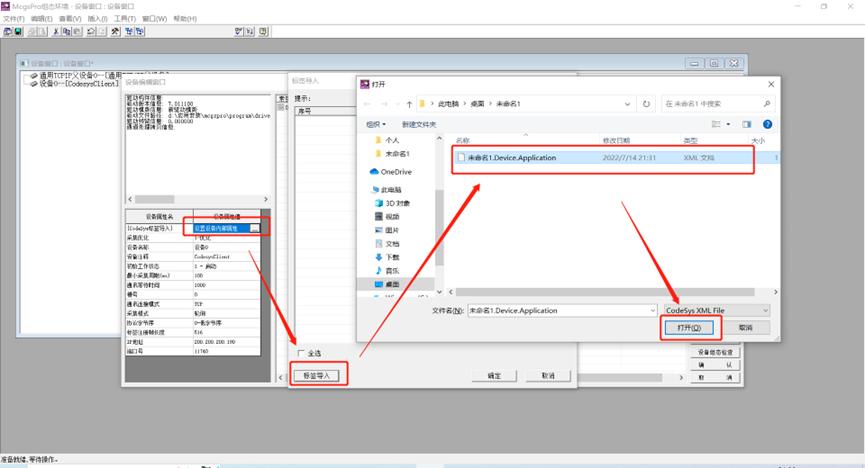
Task: Click the tools hammer icon in toolbar
Action: pyautogui.click(x=115, y=31)
